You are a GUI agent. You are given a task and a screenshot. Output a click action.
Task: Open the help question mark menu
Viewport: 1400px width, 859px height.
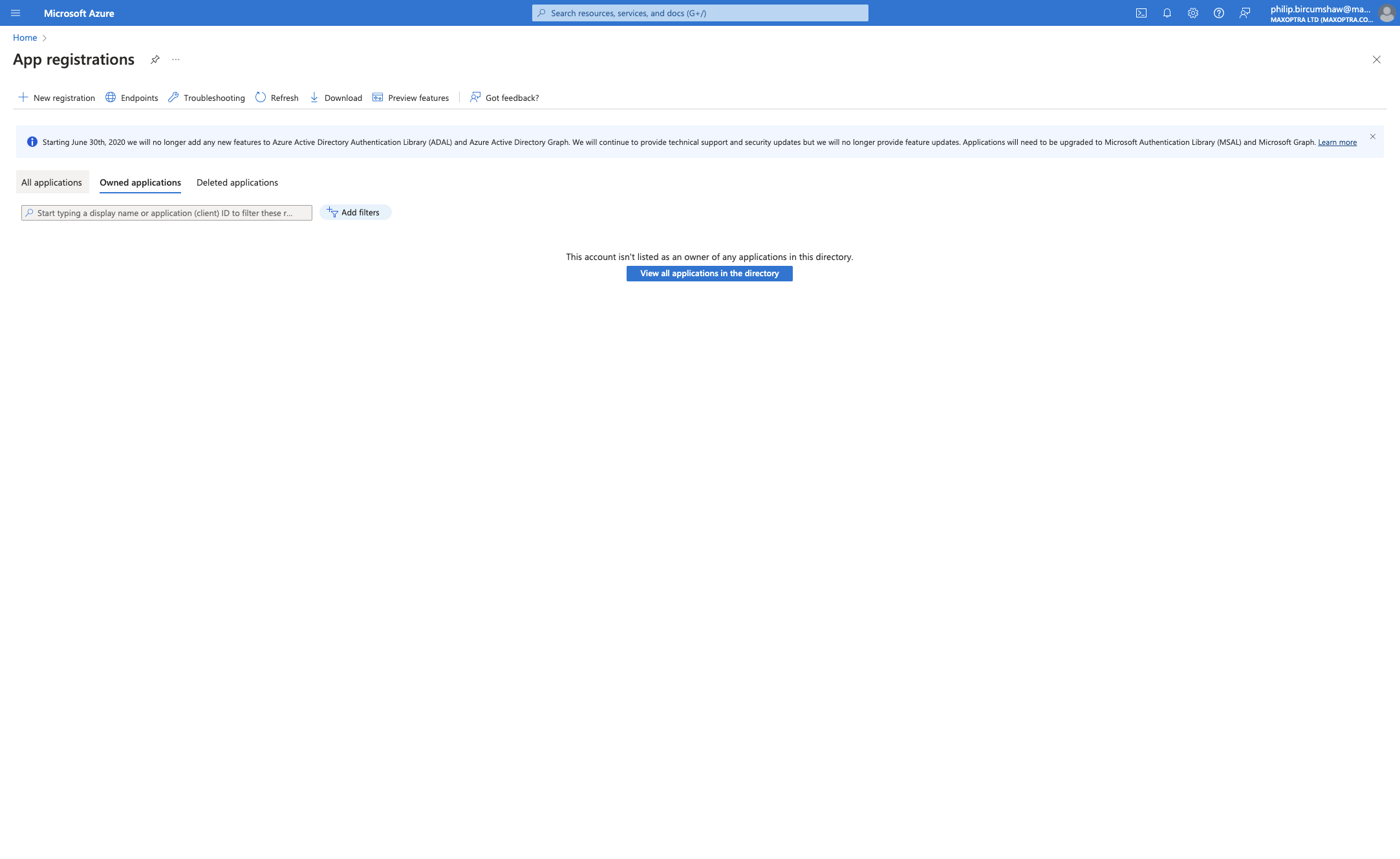[1219, 13]
